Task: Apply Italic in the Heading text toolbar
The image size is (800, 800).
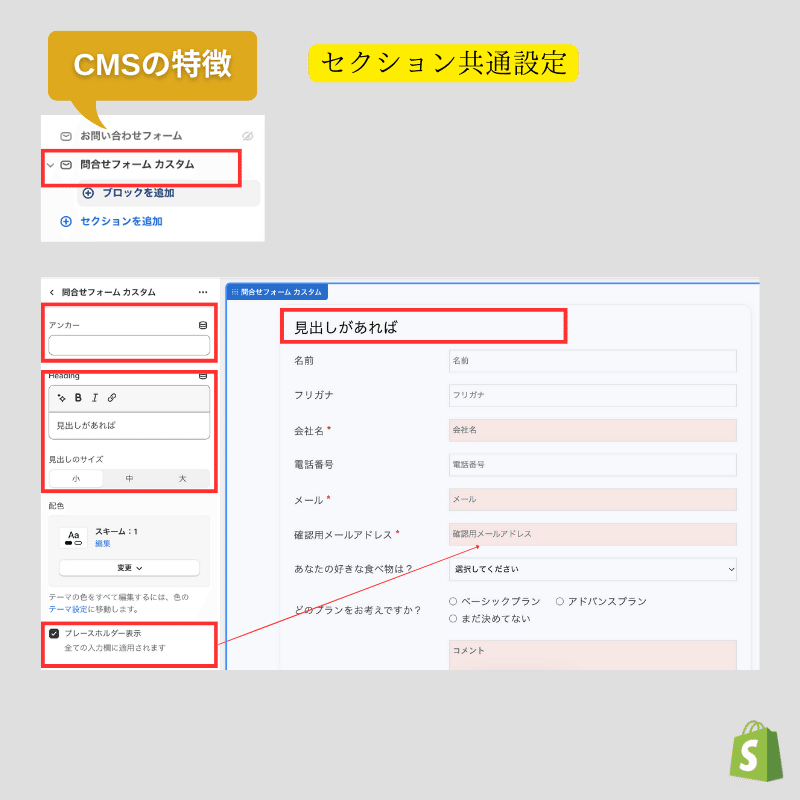Action: pyautogui.click(x=94, y=397)
